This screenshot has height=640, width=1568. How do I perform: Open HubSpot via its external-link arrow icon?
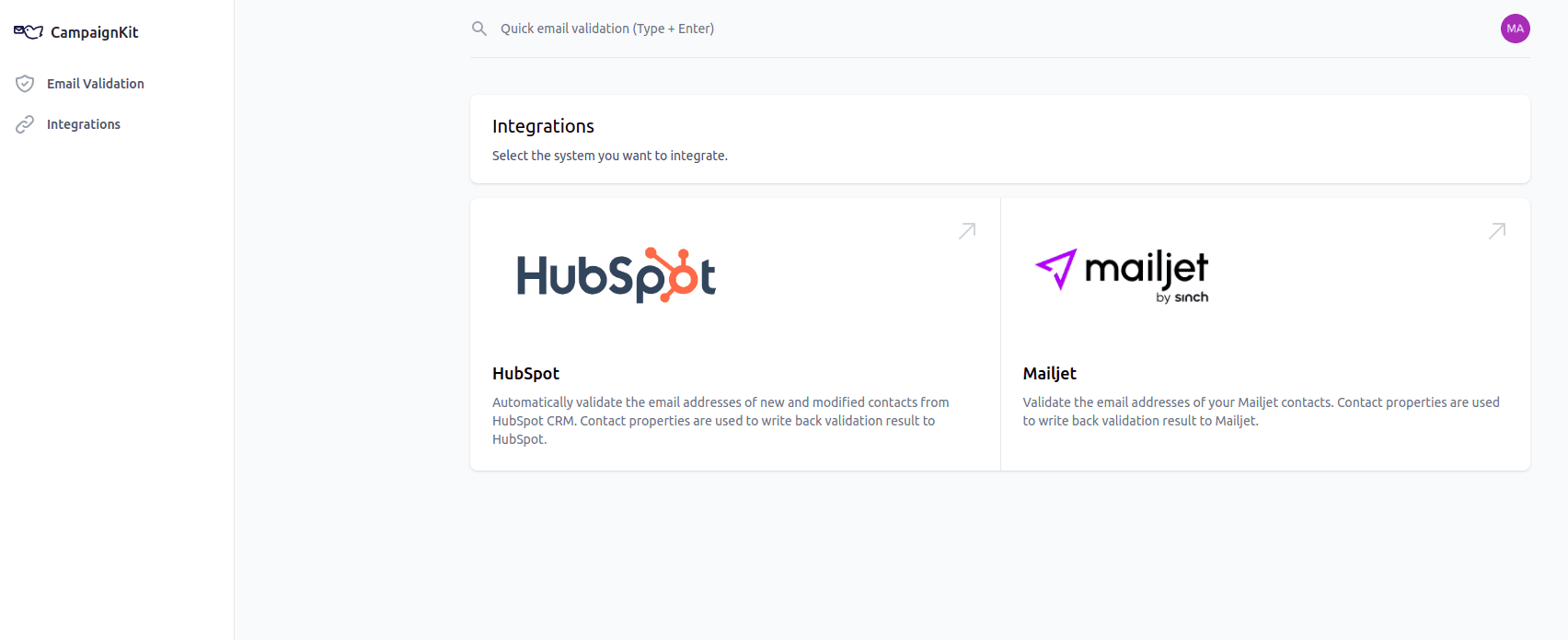tap(966, 230)
